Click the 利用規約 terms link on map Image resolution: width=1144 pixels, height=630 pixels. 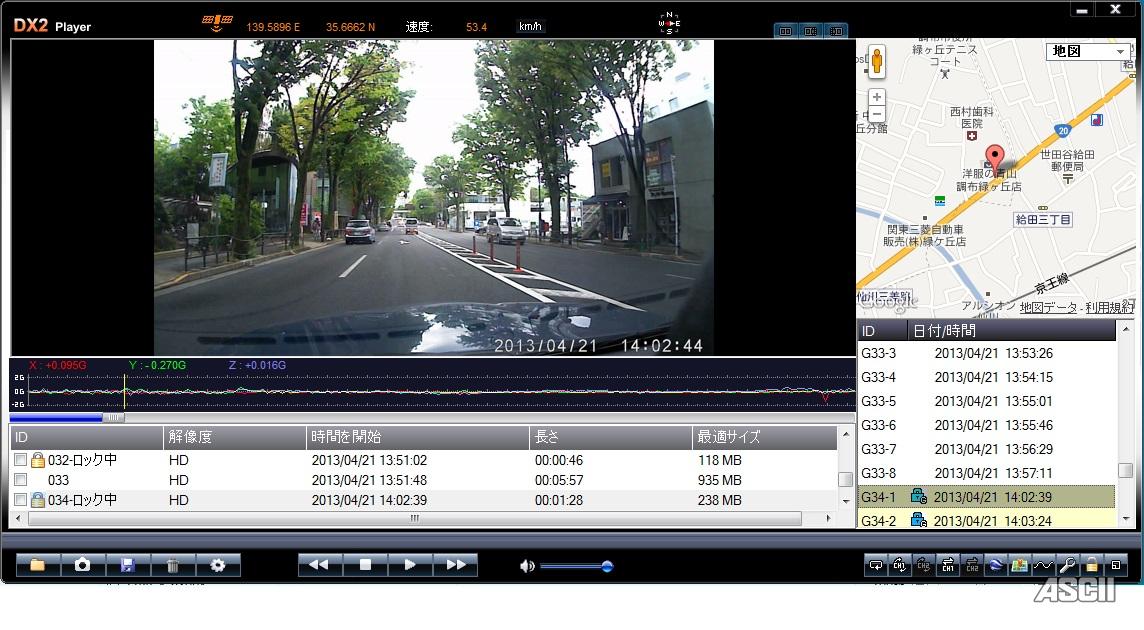[1110, 308]
